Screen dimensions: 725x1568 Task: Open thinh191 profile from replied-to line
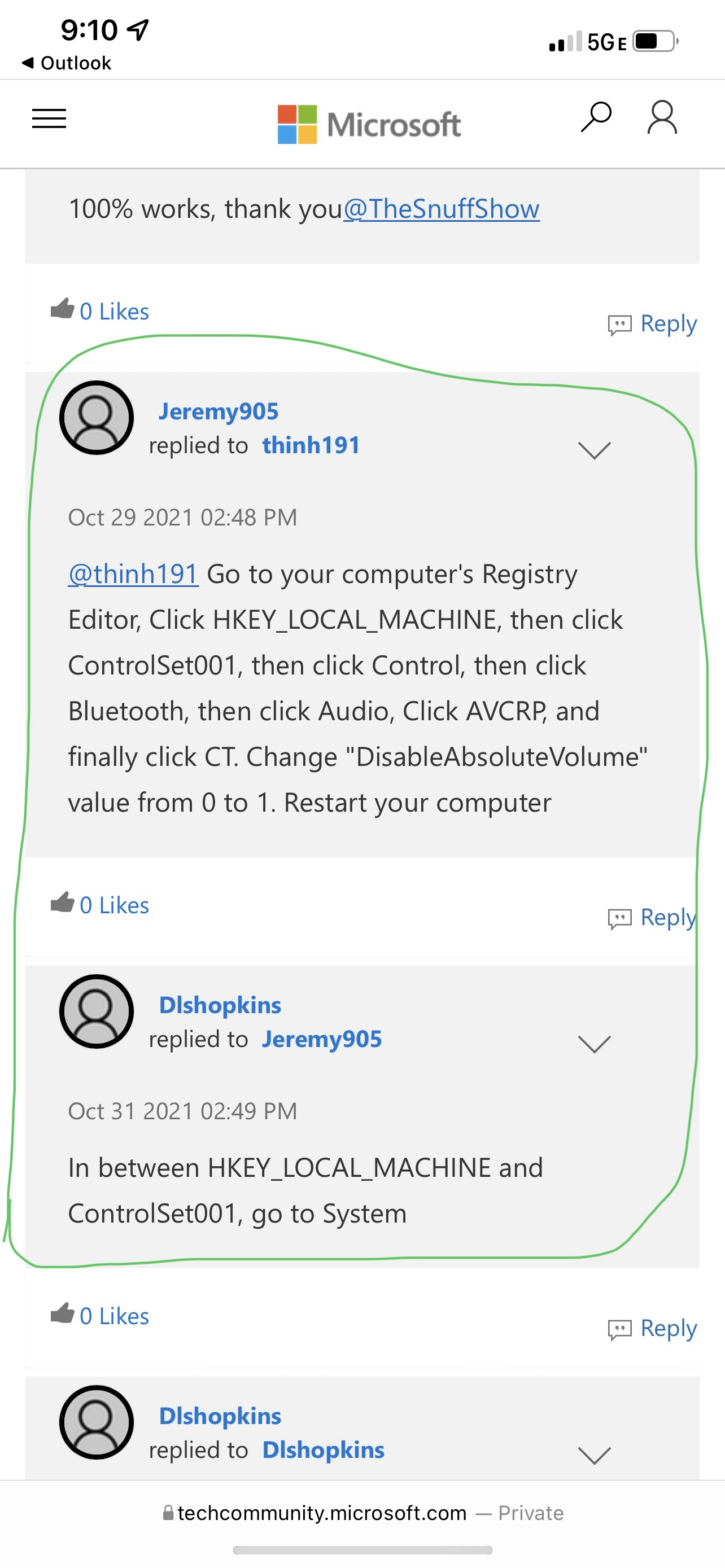[311, 445]
